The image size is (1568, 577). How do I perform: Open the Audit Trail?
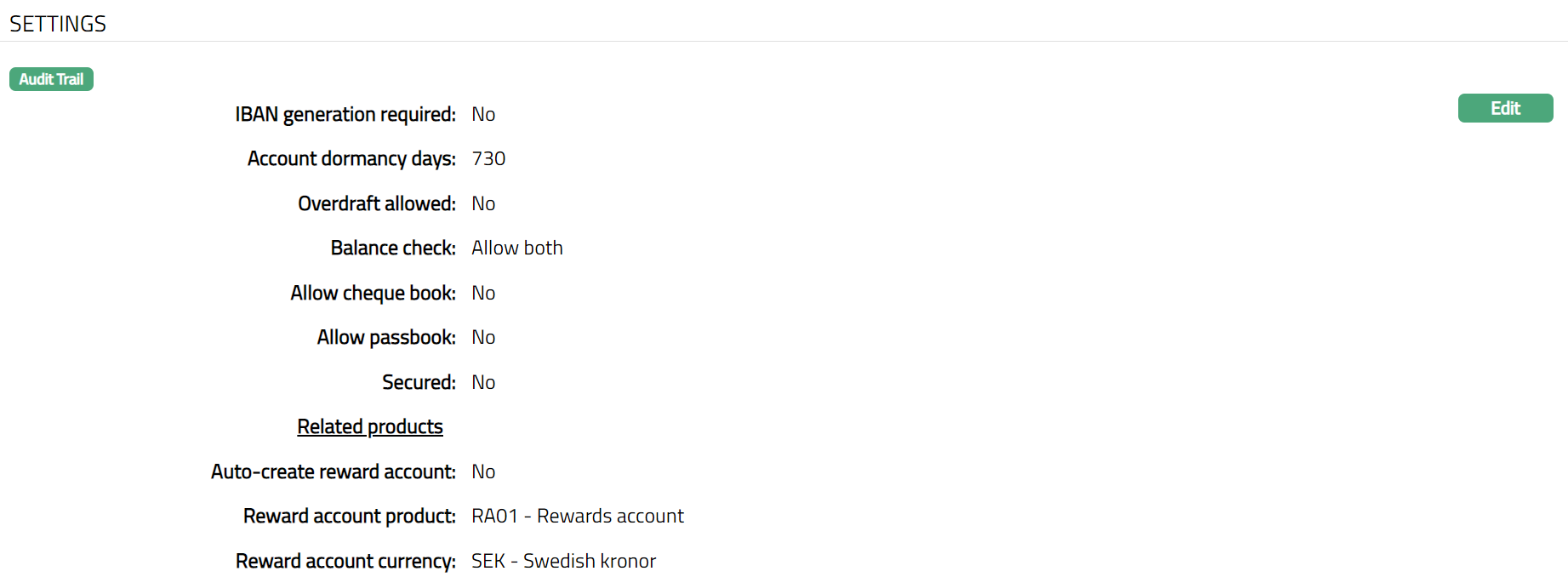point(51,79)
